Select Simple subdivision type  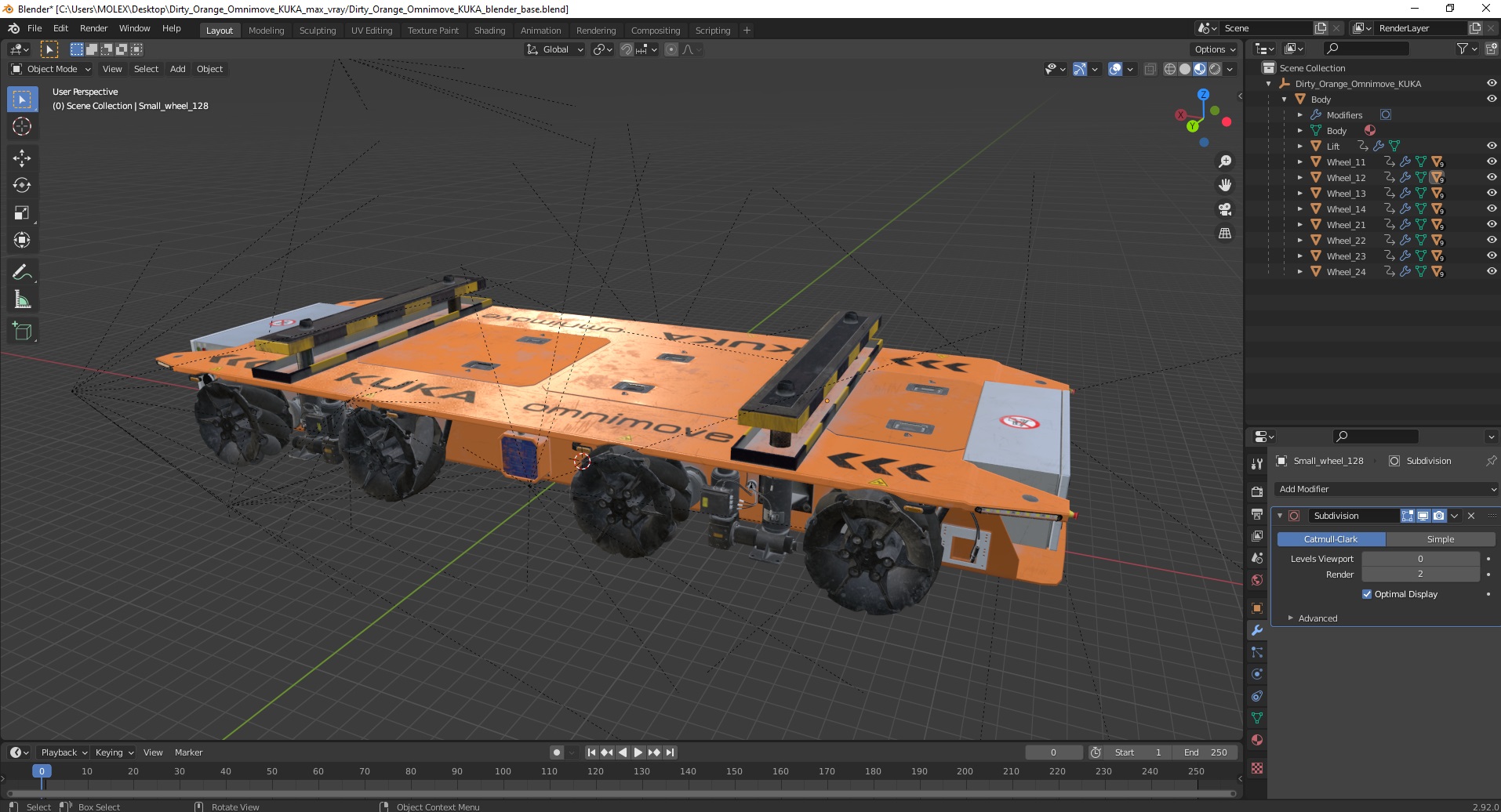click(x=1441, y=539)
